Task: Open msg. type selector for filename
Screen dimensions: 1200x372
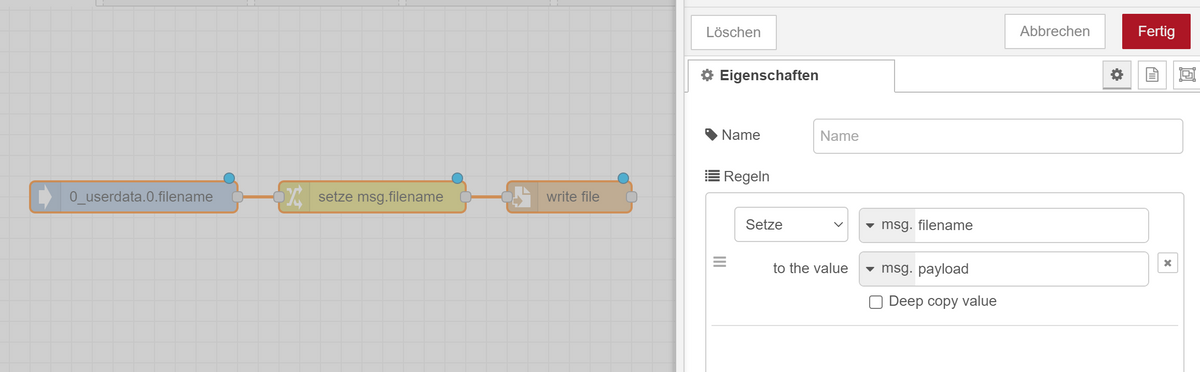Action: (887, 225)
